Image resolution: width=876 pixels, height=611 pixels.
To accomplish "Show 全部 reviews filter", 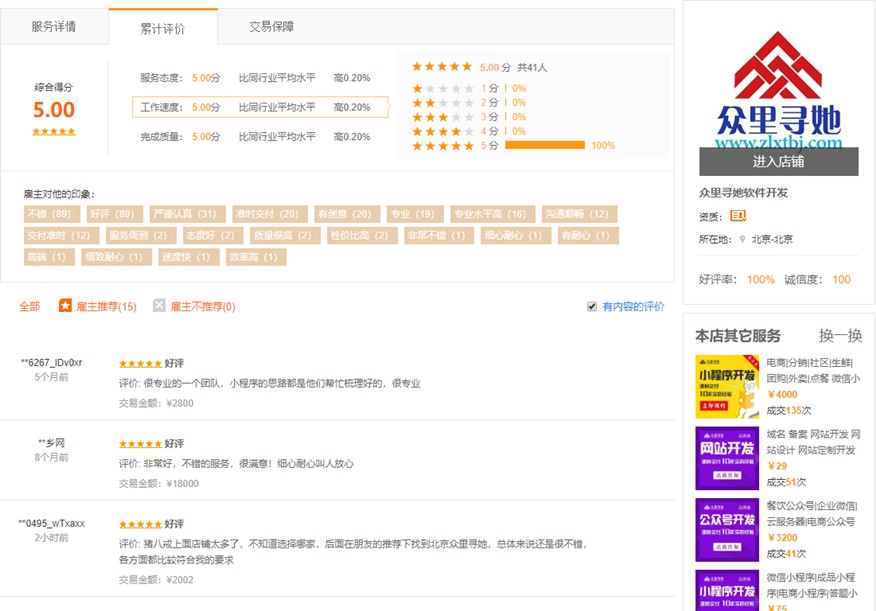I will click(x=30, y=307).
